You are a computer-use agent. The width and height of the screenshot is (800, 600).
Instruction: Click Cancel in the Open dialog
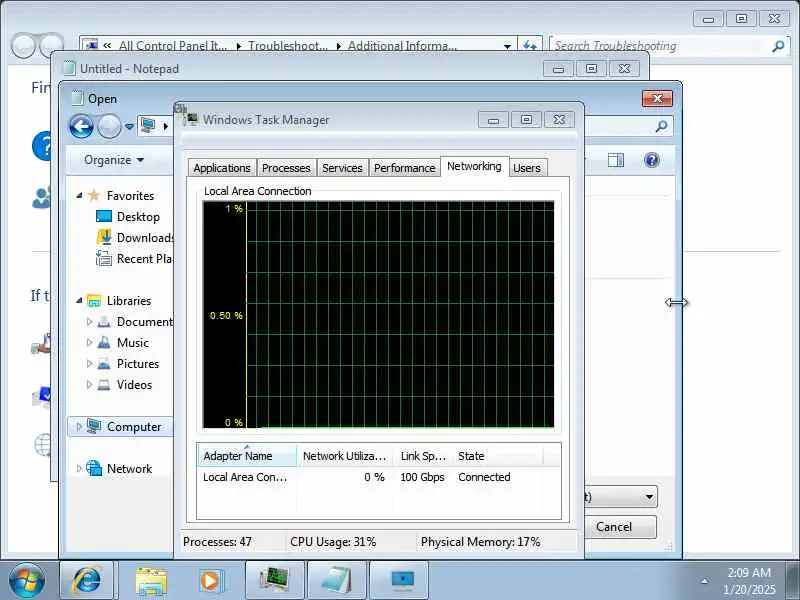[x=614, y=527]
